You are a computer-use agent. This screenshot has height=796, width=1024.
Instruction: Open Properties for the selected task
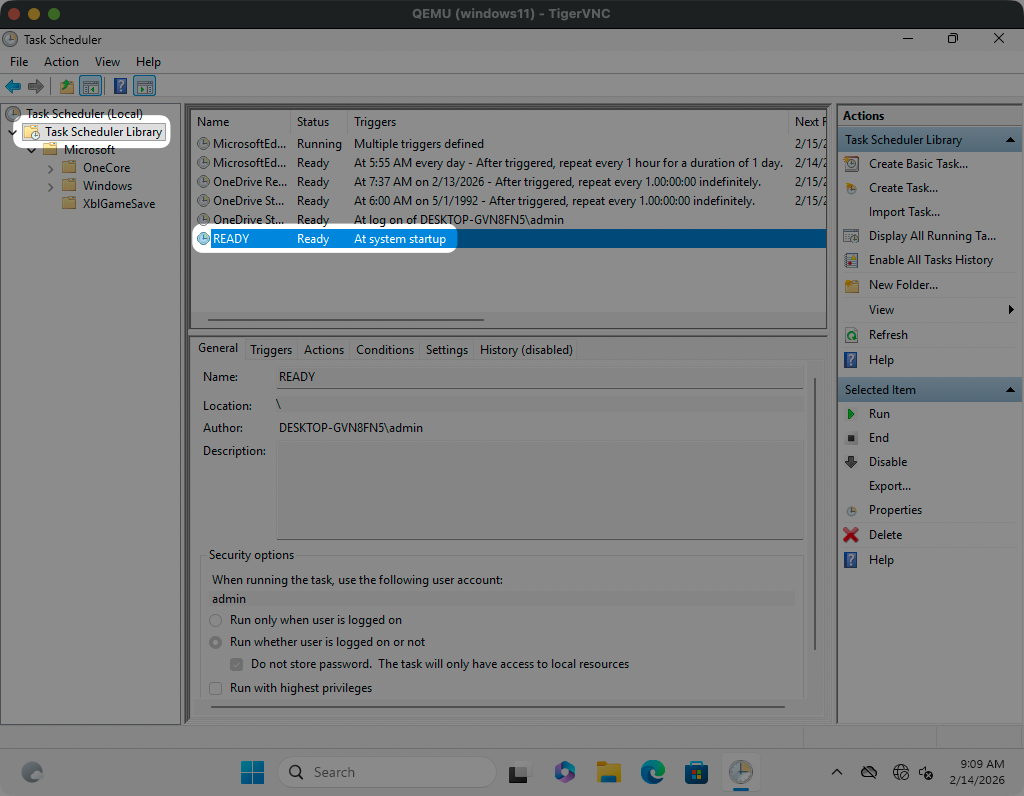895,510
